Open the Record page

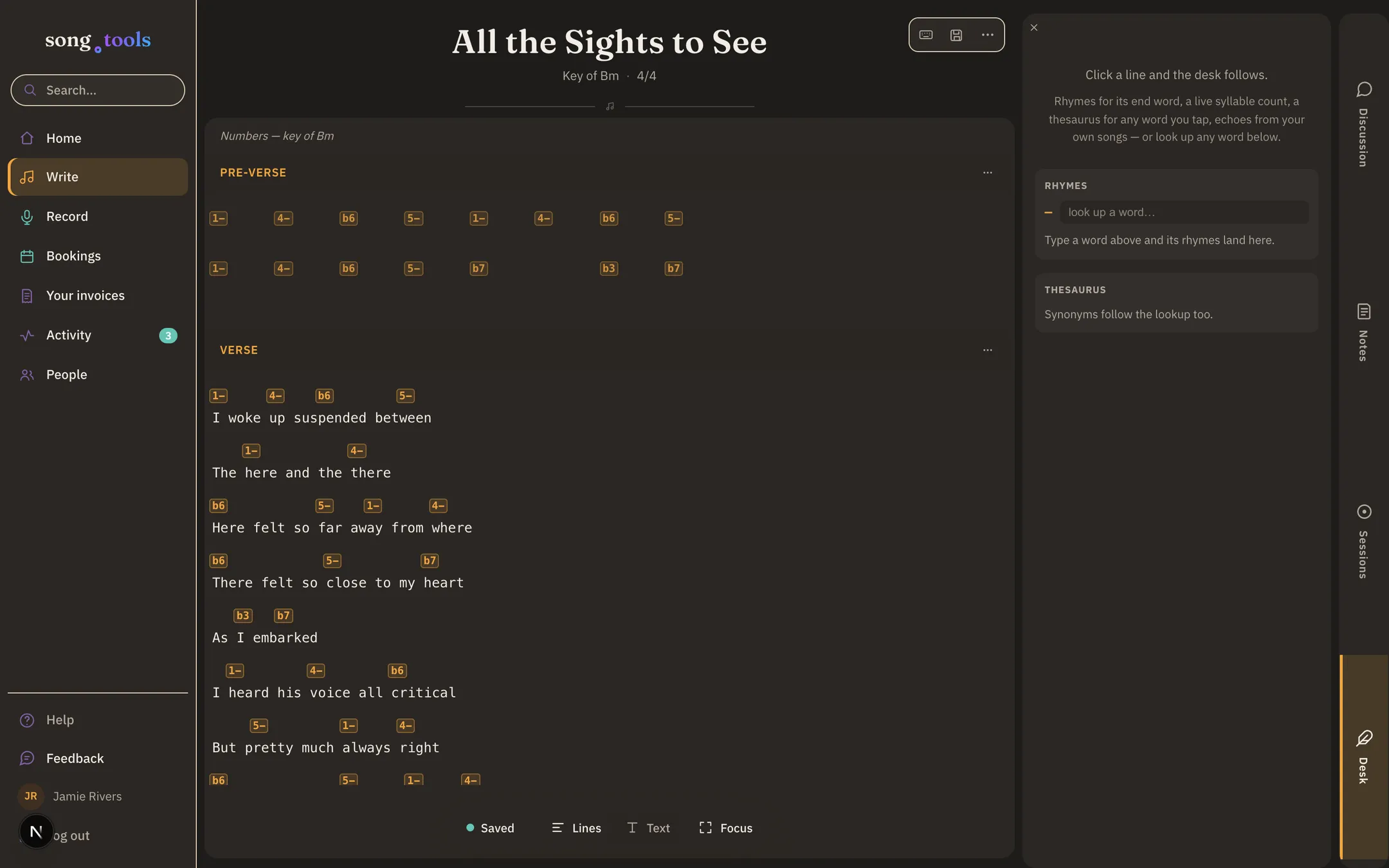click(x=98, y=217)
